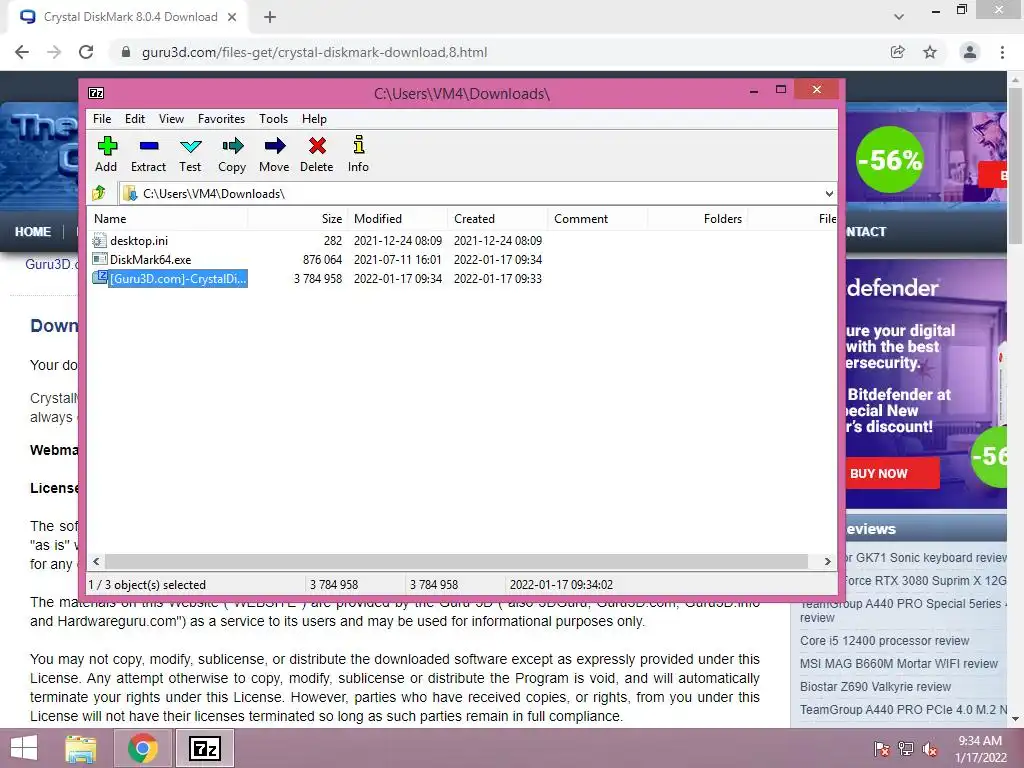Image resolution: width=1024 pixels, height=768 pixels.
Task: Click the webpage vertical scrollbar thumb
Action: (1016, 164)
